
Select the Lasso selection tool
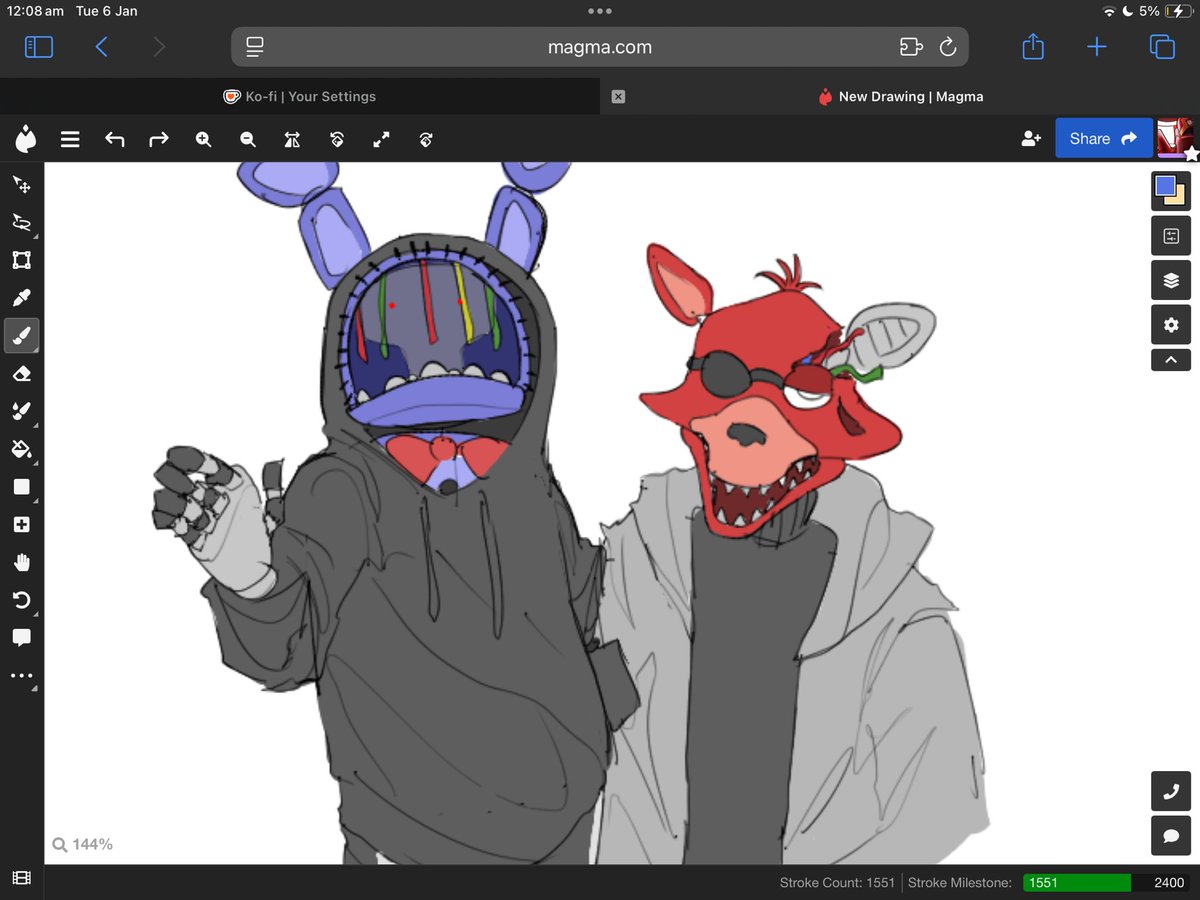click(21, 223)
